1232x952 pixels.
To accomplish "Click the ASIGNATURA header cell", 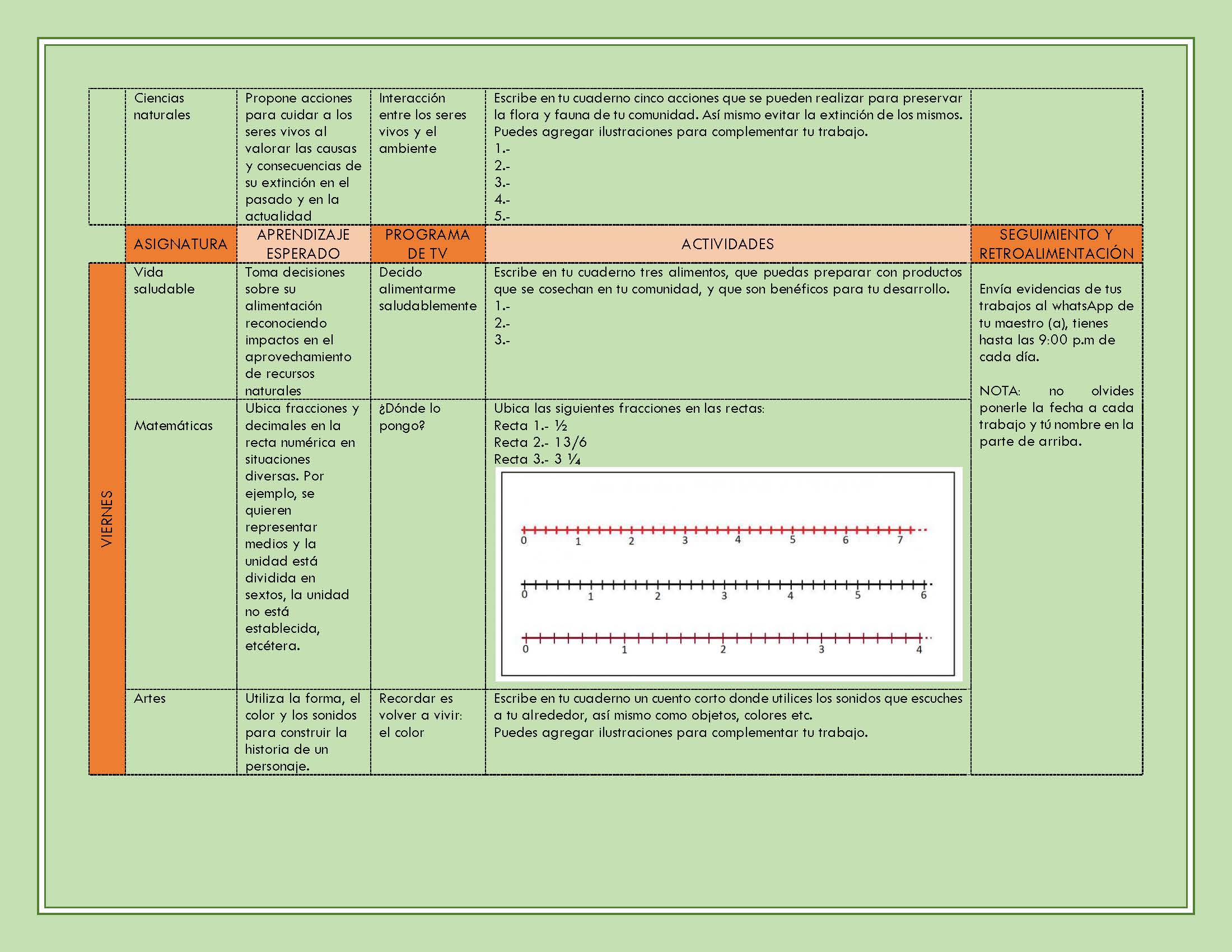I will tap(180, 244).
